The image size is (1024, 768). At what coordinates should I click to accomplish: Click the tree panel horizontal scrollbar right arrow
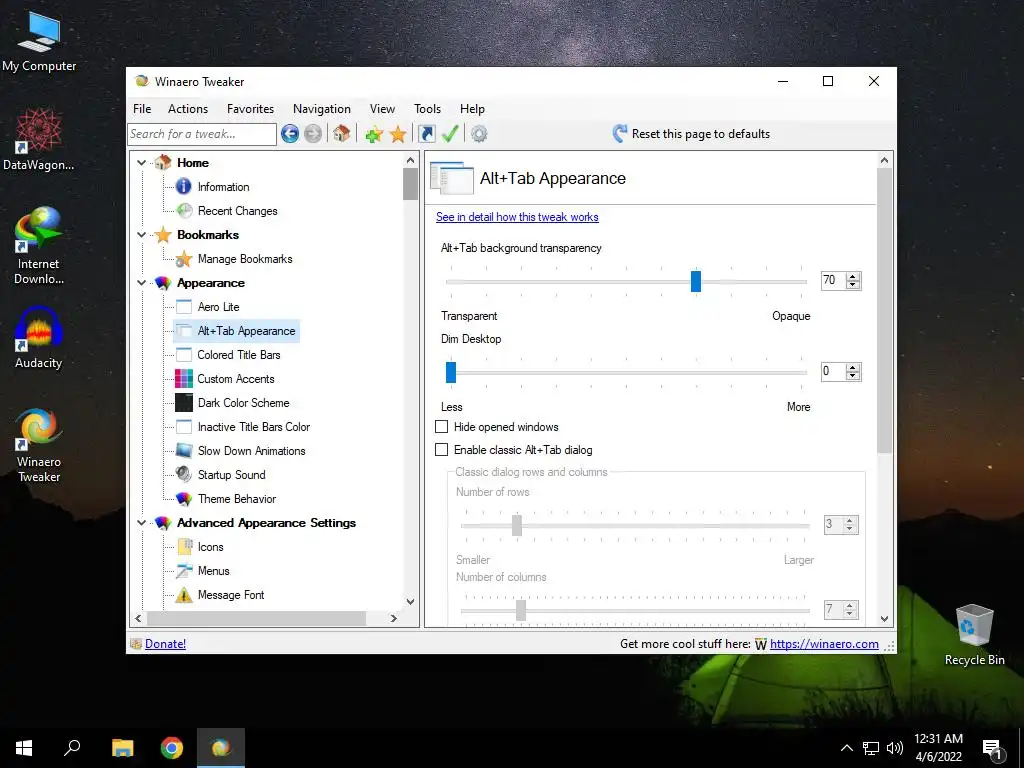393,618
